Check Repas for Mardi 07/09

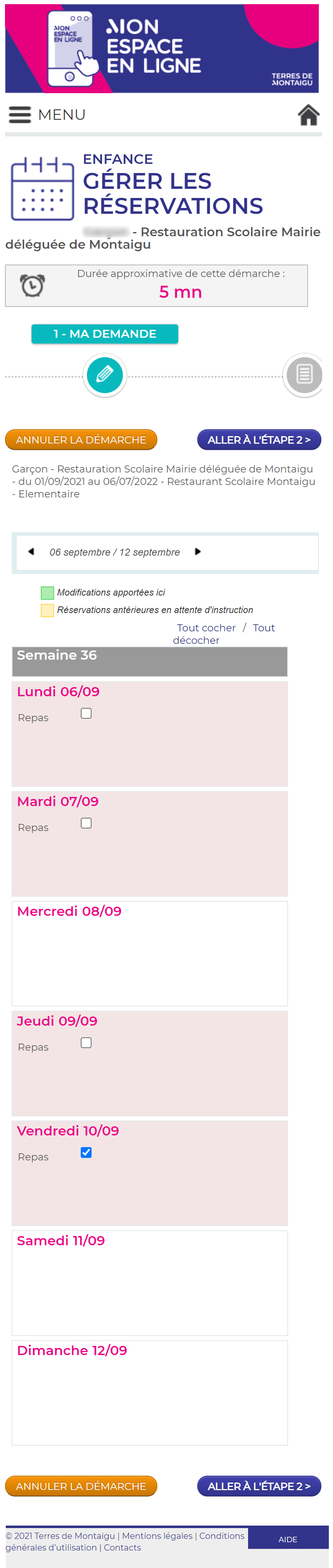[87, 822]
